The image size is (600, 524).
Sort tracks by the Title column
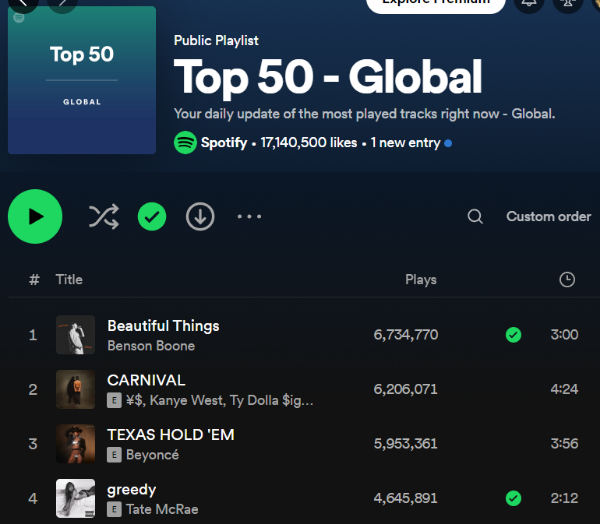[x=69, y=280]
